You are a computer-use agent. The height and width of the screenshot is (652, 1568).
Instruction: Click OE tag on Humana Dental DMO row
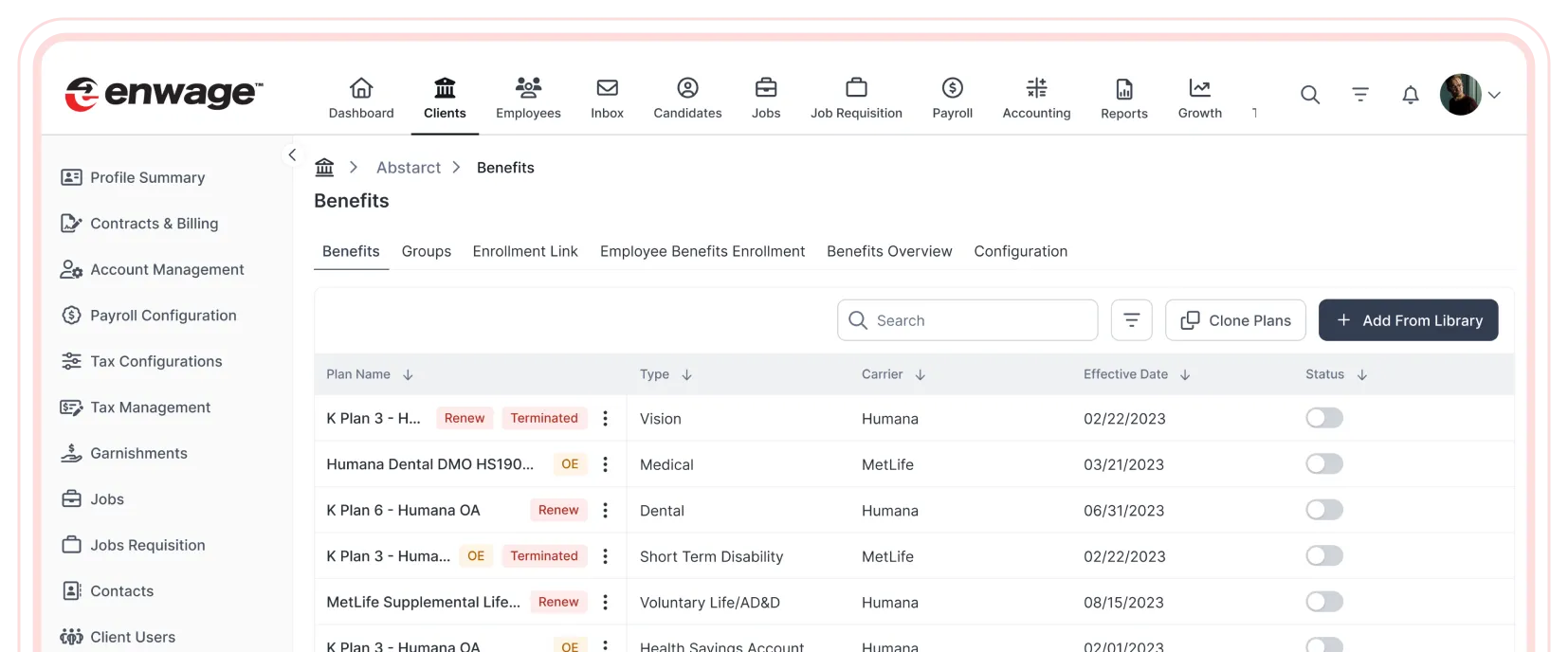[x=570, y=464]
